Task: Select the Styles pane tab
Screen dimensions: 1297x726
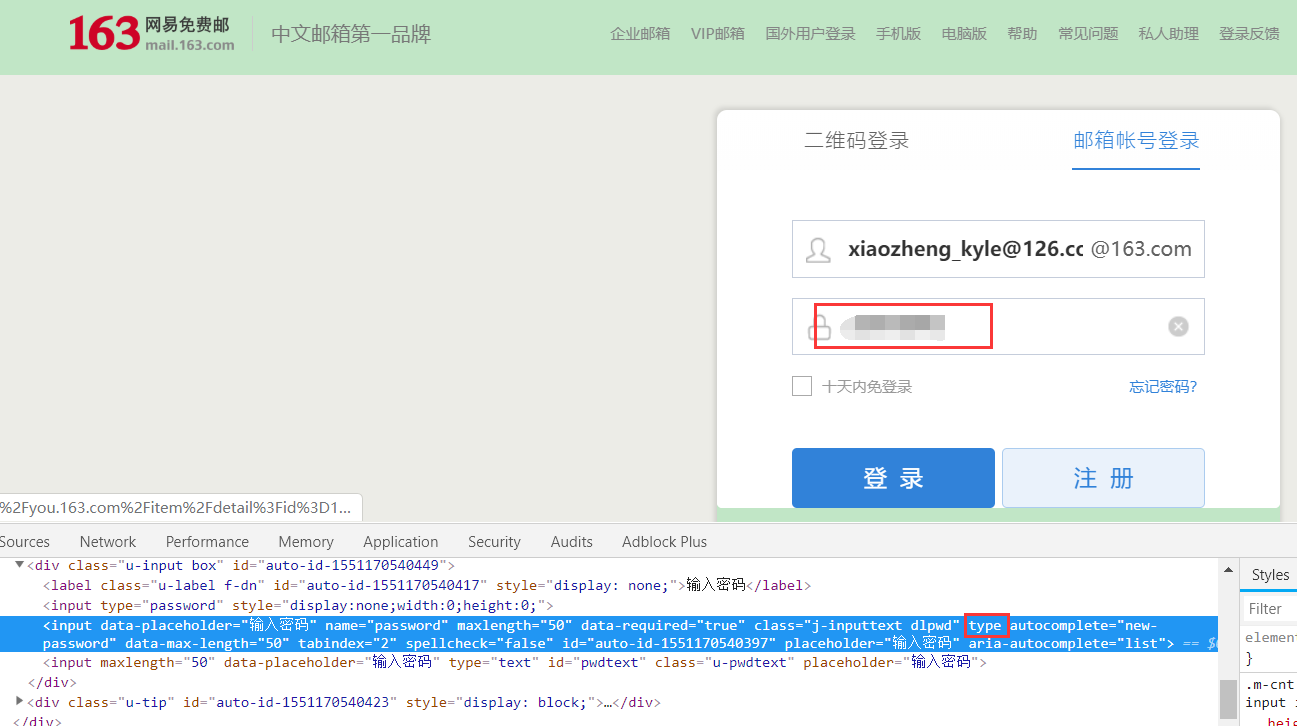Action: tap(1270, 574)
